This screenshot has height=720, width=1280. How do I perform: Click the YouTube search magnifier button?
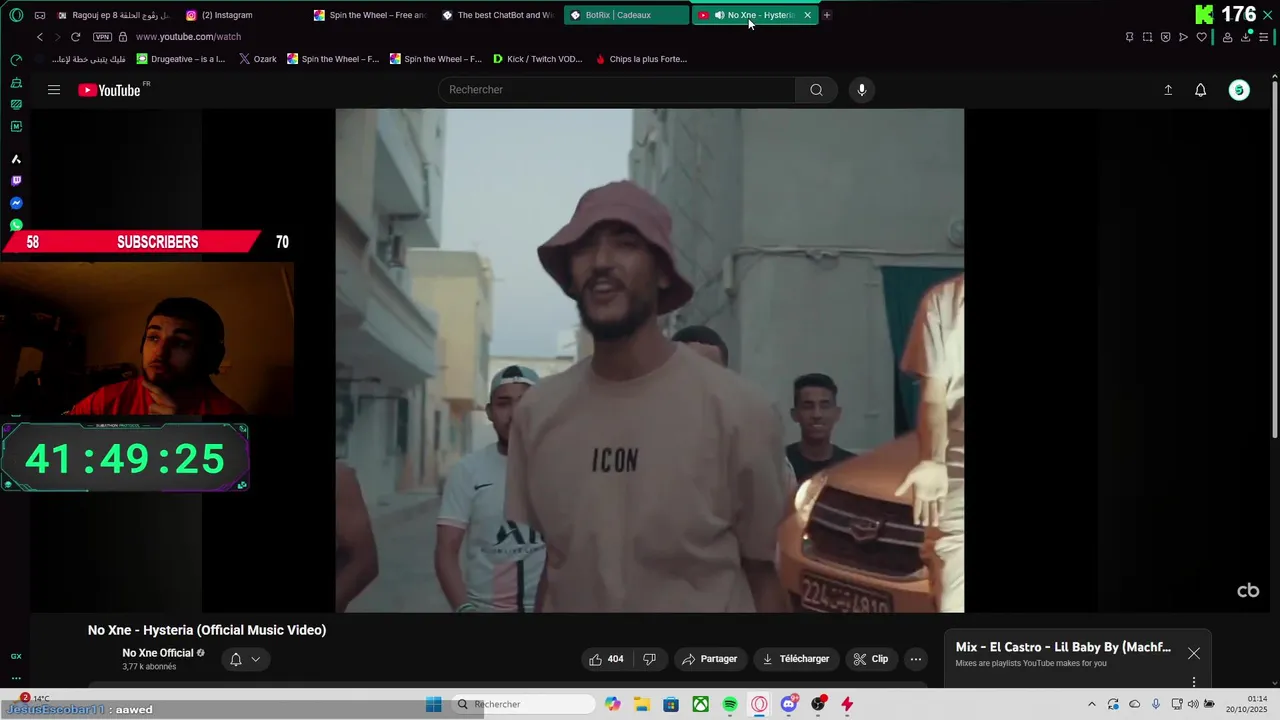coord(817,90)
